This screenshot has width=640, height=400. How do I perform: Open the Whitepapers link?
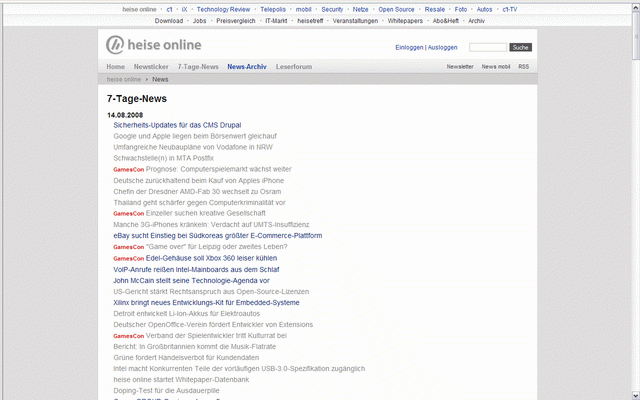[x=405, y=21]
